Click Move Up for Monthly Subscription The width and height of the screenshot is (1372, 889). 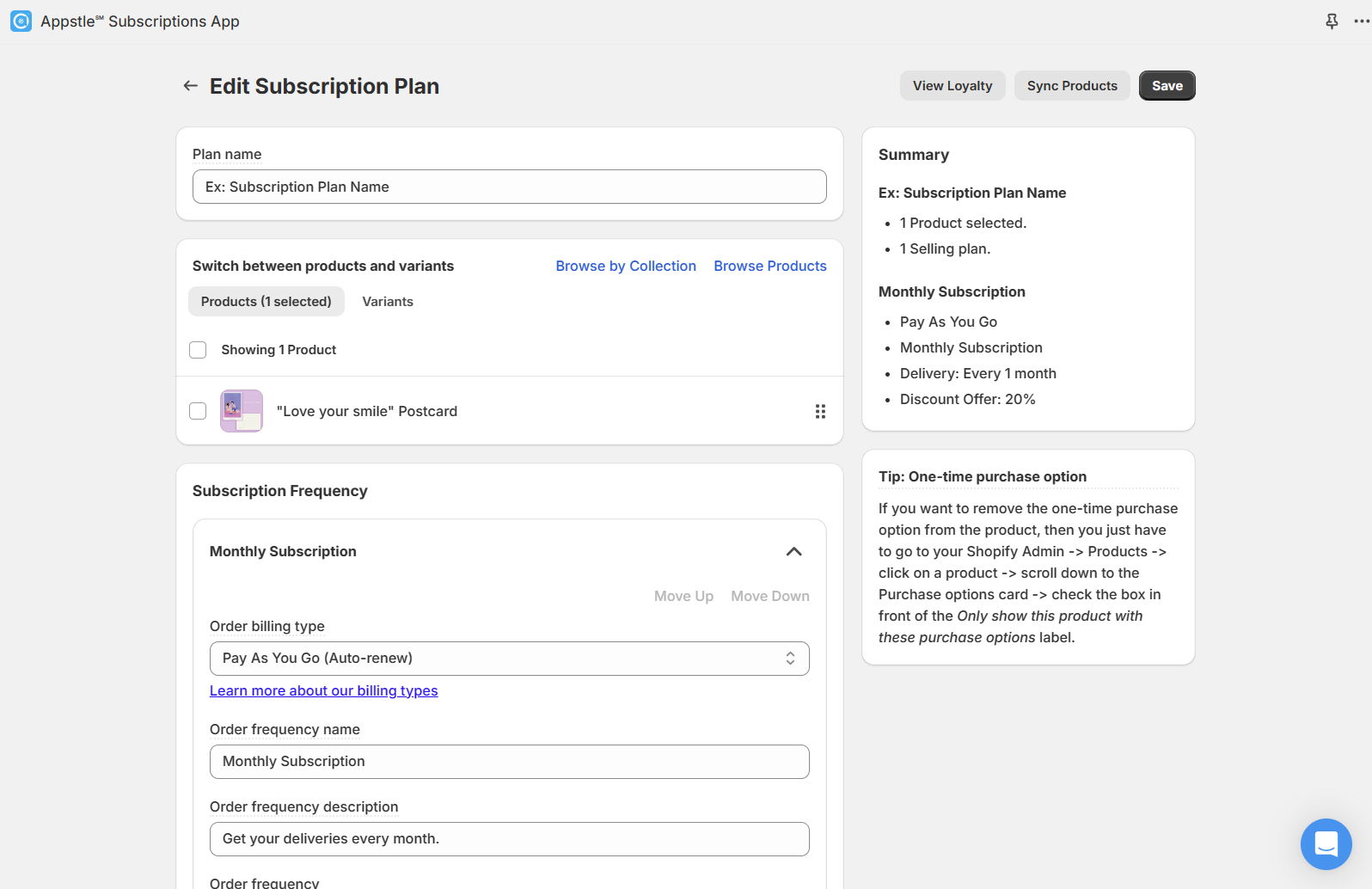[683, 597]
